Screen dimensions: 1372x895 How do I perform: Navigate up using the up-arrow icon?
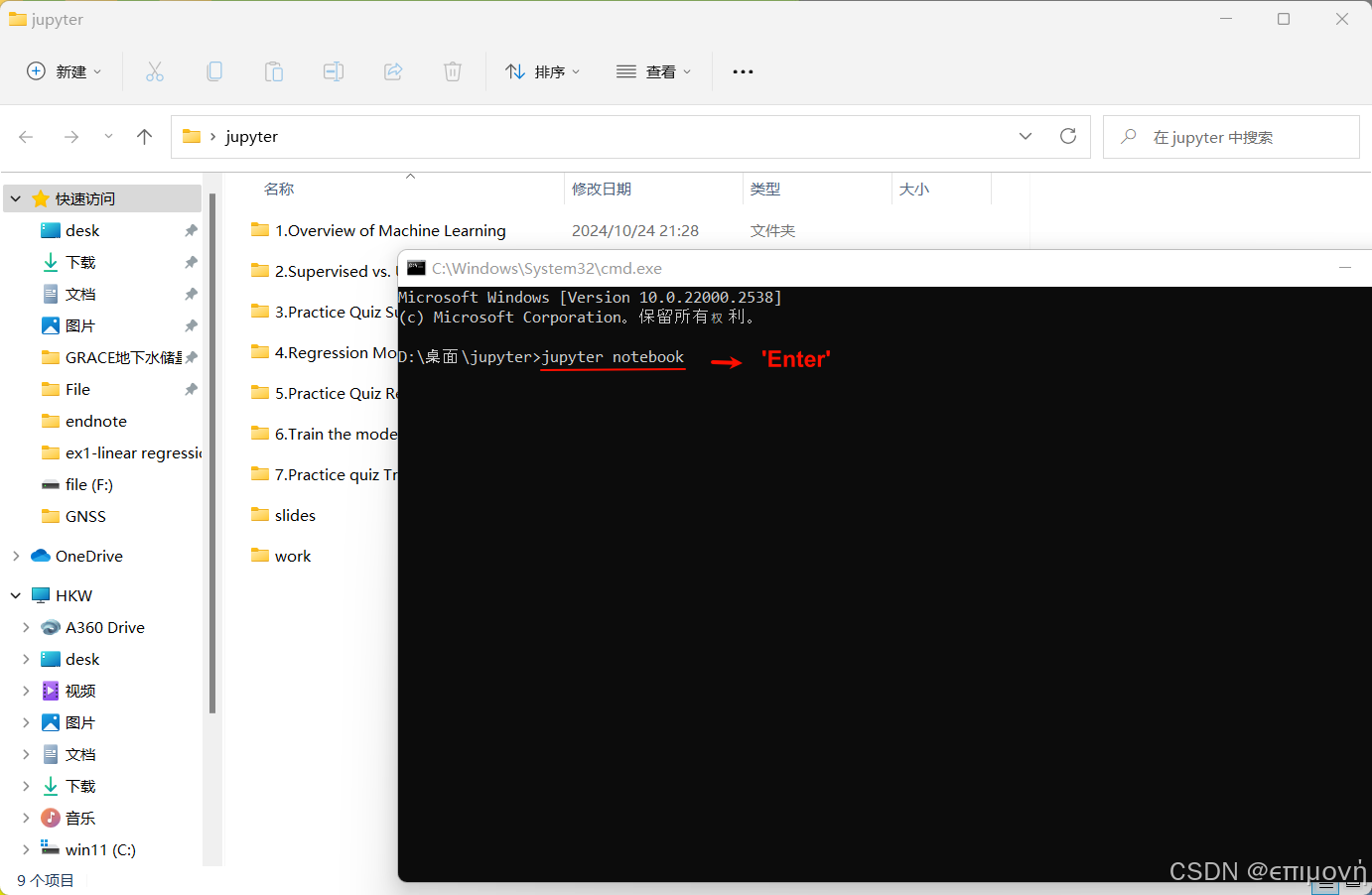tap(144, 136)
